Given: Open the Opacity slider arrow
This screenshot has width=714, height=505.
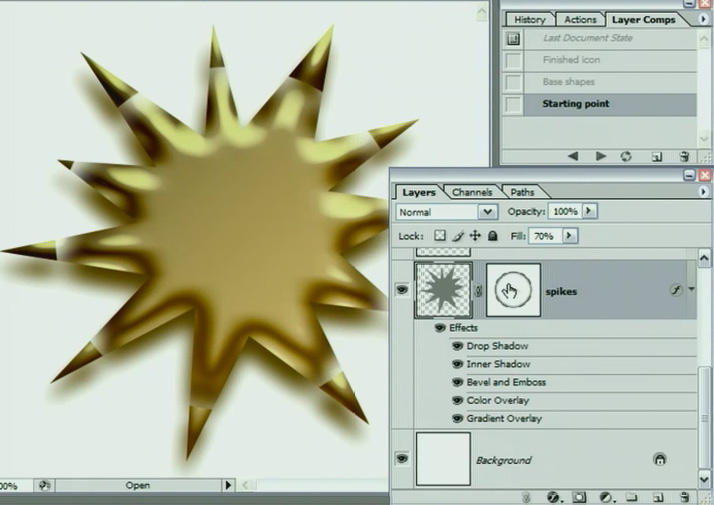Looking at the screenshot, I should coord(590,212).
